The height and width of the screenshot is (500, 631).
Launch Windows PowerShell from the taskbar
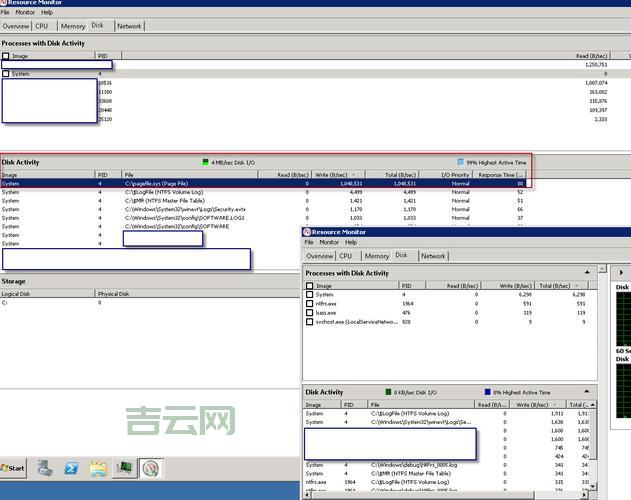(x=72, y=467)
